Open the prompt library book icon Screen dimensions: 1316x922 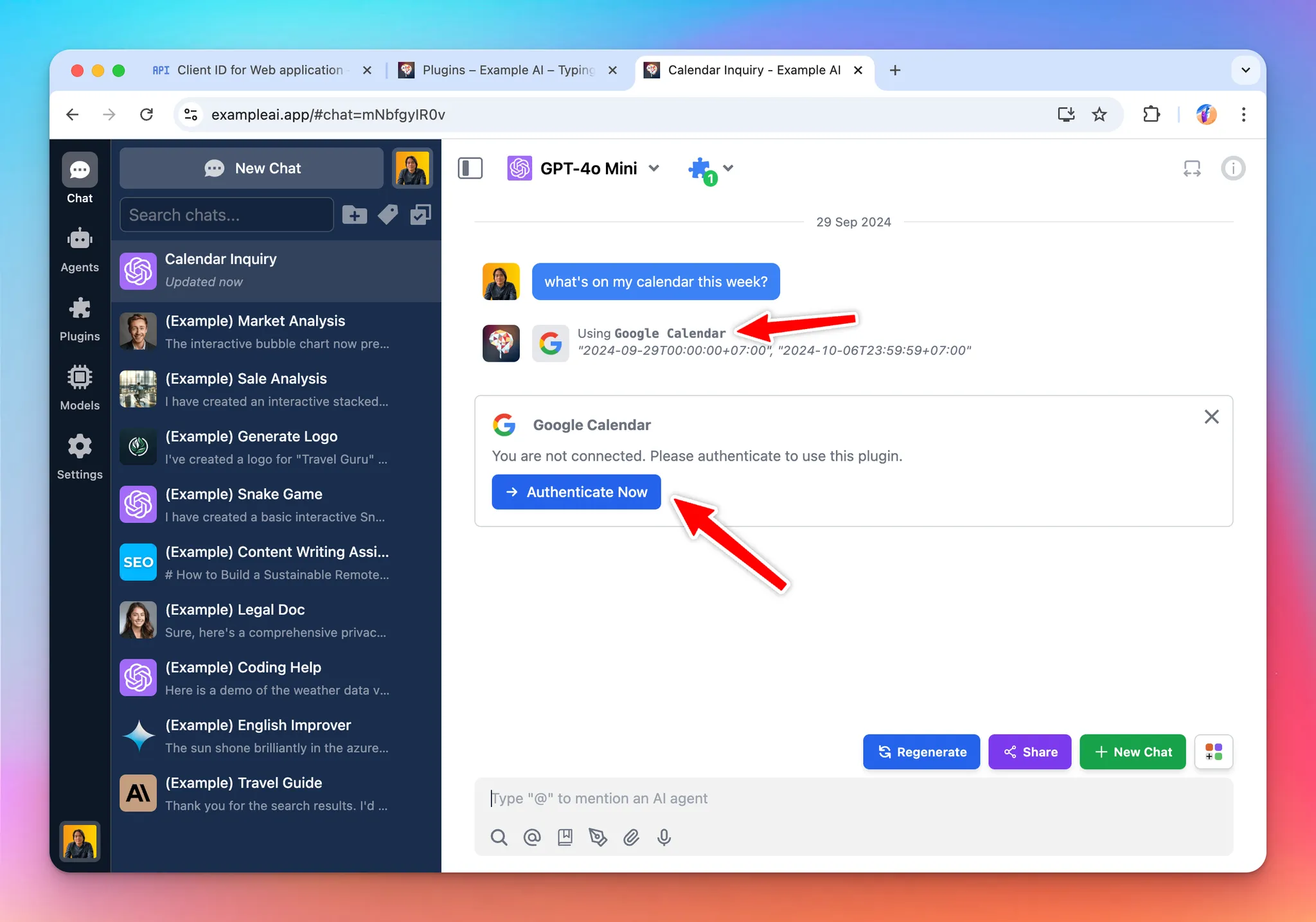click(565, 837)
